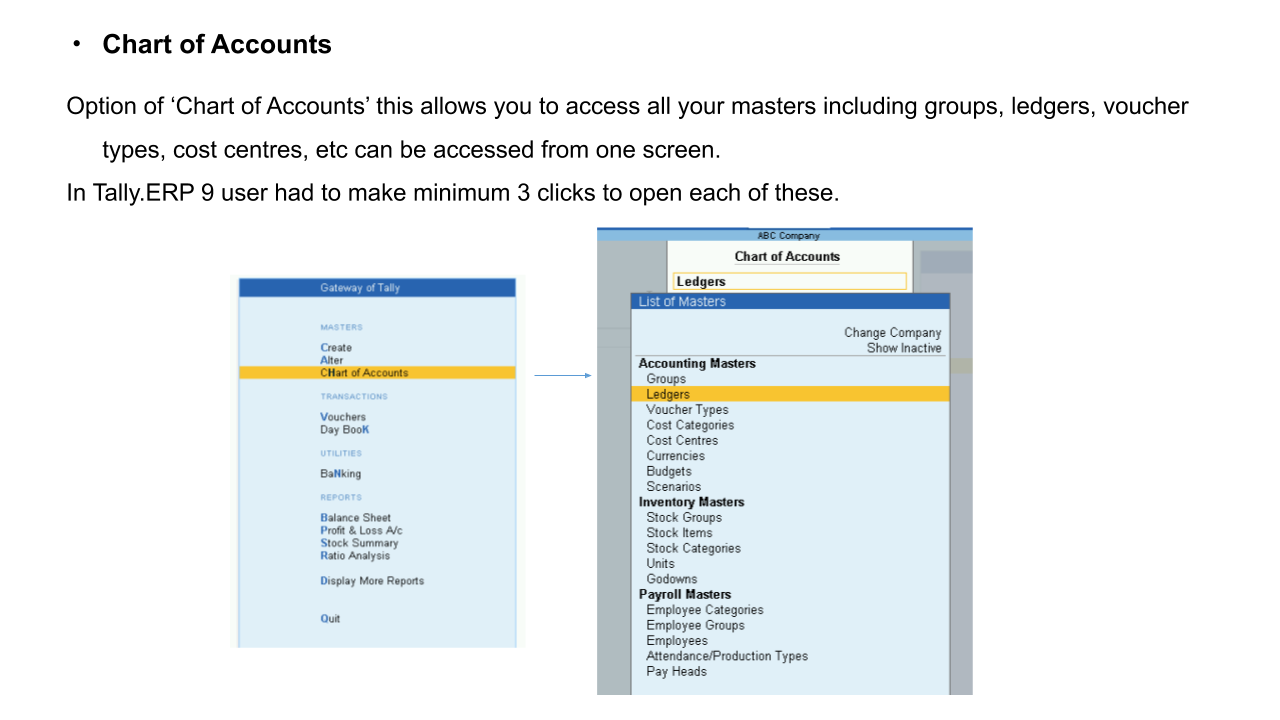Select Stock Categories master
Viewport: 1280px width, 720px height.
click(693, 548)
